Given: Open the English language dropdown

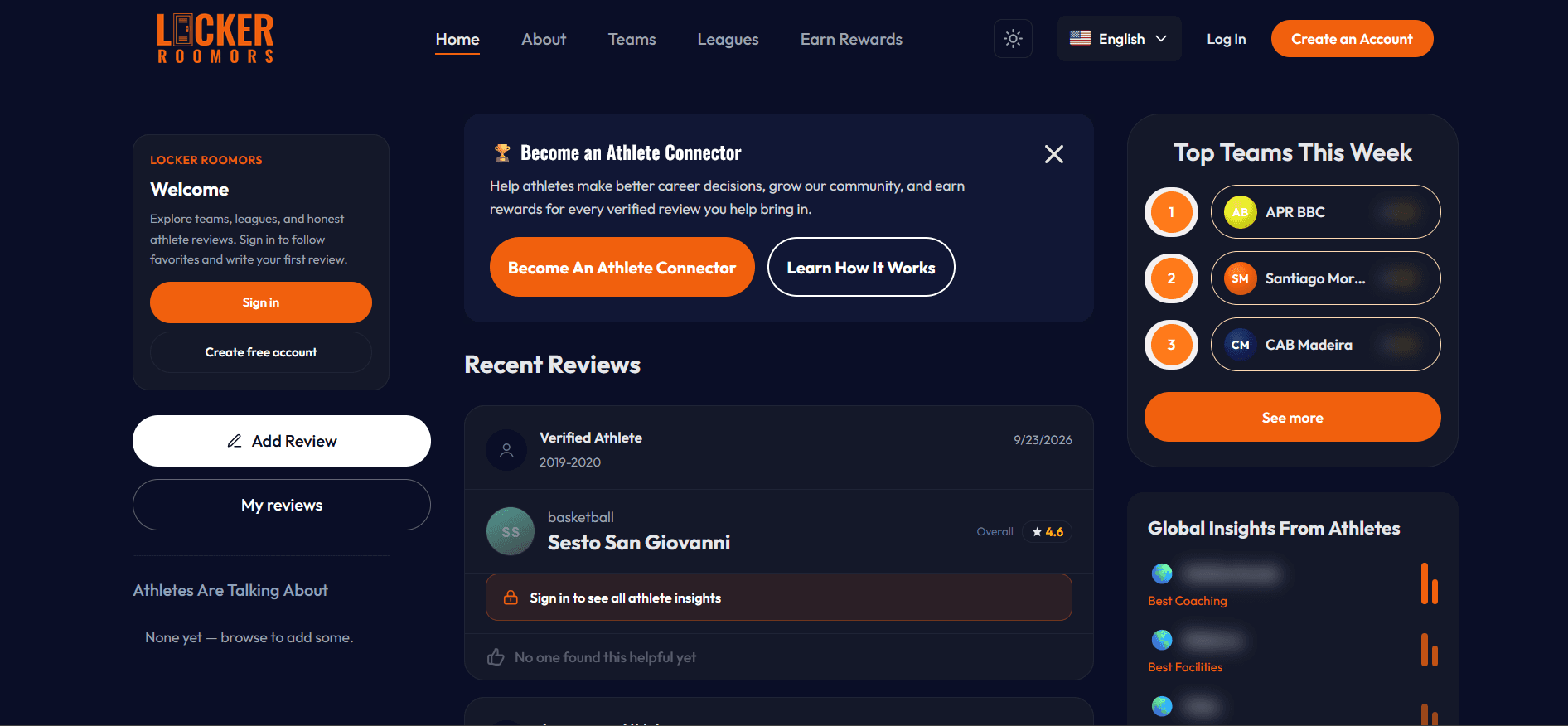Looking at the screenshot, I should pos(1119,39).
